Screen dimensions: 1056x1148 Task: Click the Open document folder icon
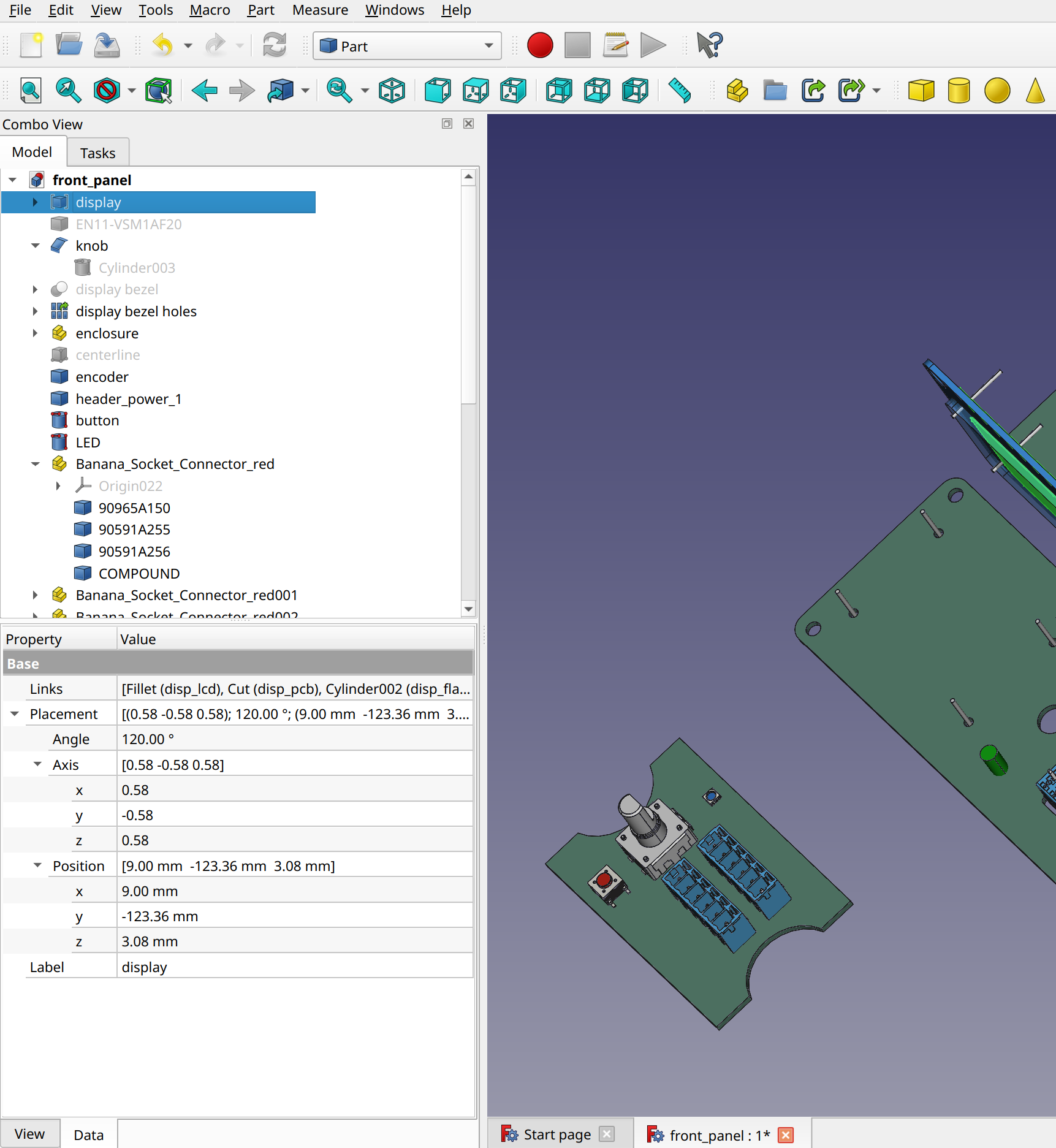[x=69, y=46]
